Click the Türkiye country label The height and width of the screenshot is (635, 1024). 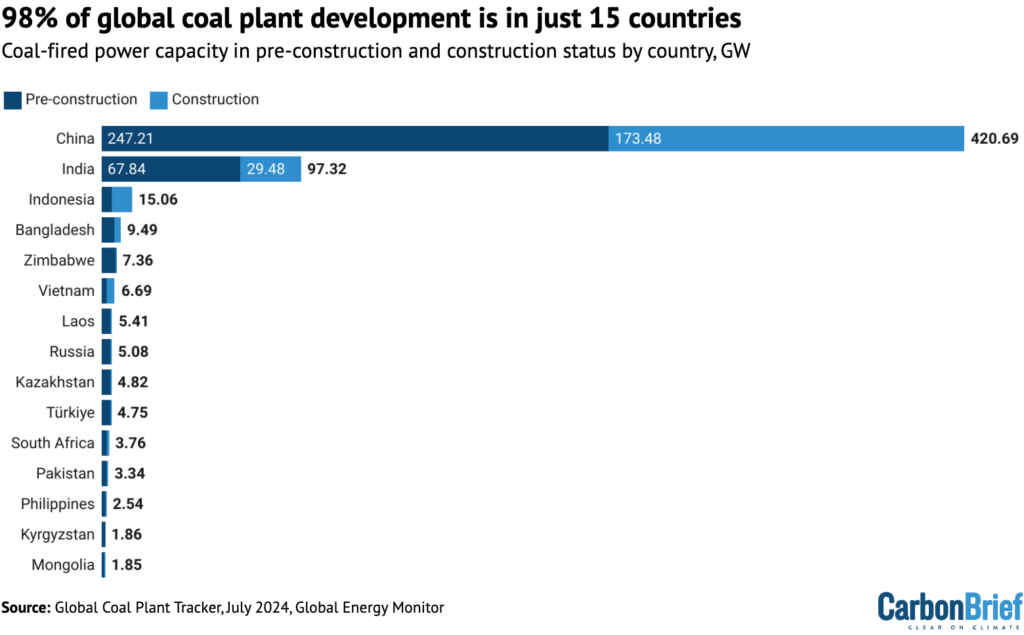point(72,412)
